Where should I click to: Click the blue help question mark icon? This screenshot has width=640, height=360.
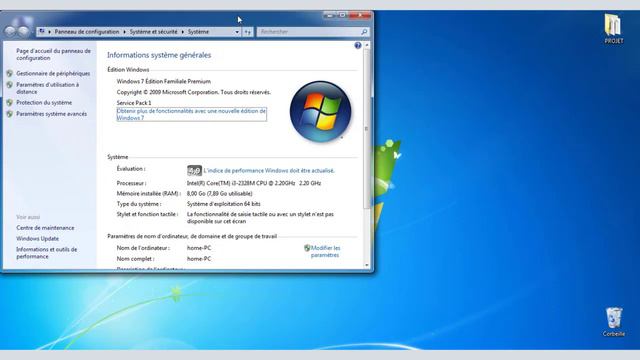coord(358,45)
